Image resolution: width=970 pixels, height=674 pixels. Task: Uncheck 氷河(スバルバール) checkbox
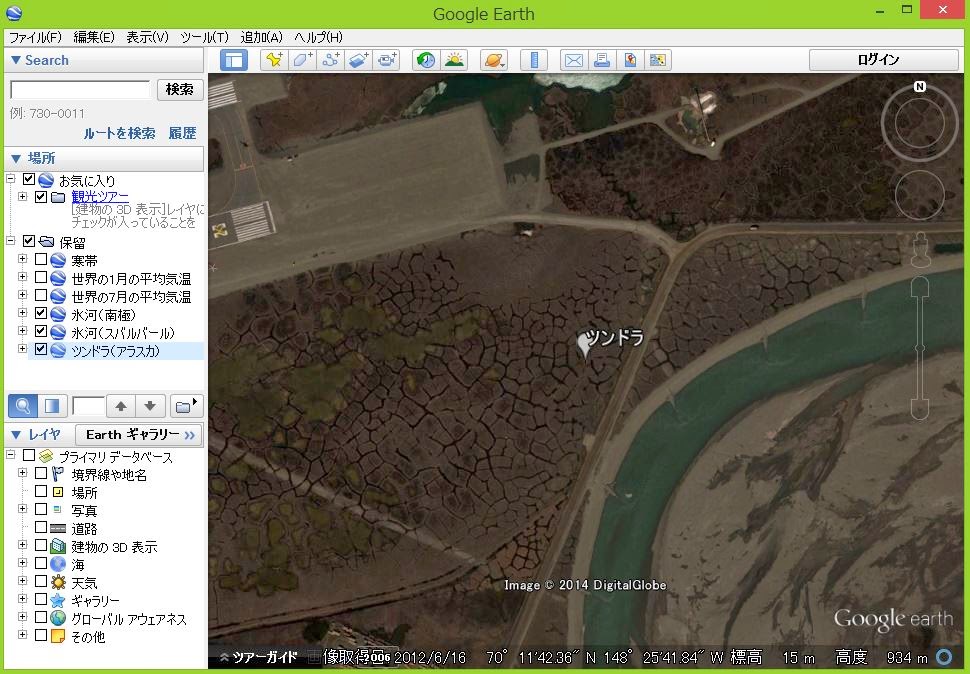click(41, 331)
